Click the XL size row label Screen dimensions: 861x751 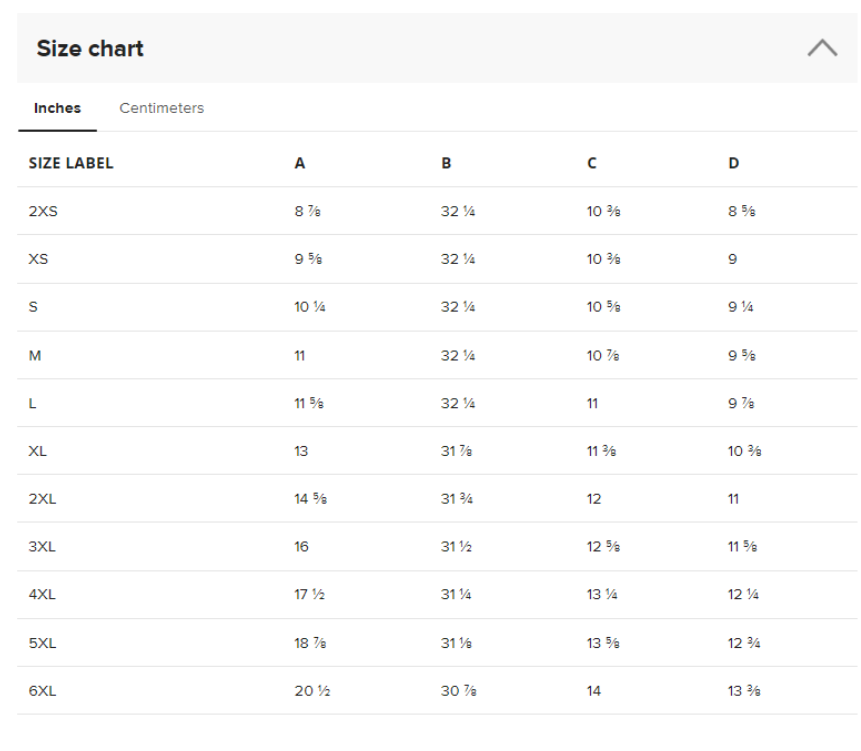pos(37,451)
